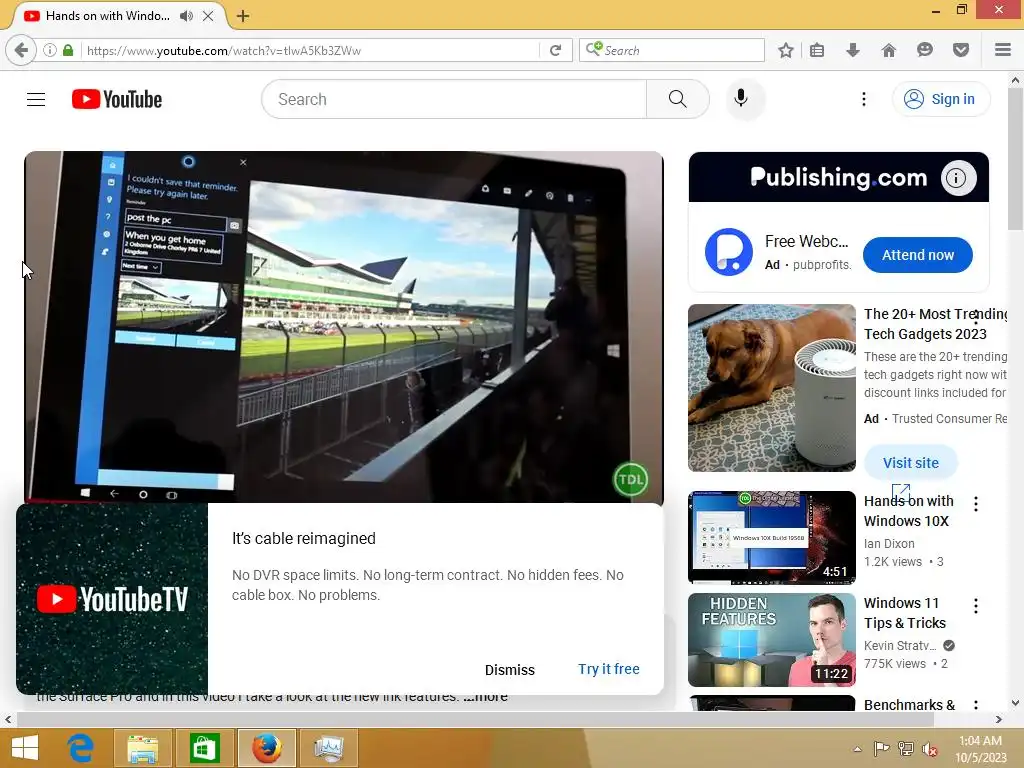
Task: Open the network tray icon
Action: 906,748
